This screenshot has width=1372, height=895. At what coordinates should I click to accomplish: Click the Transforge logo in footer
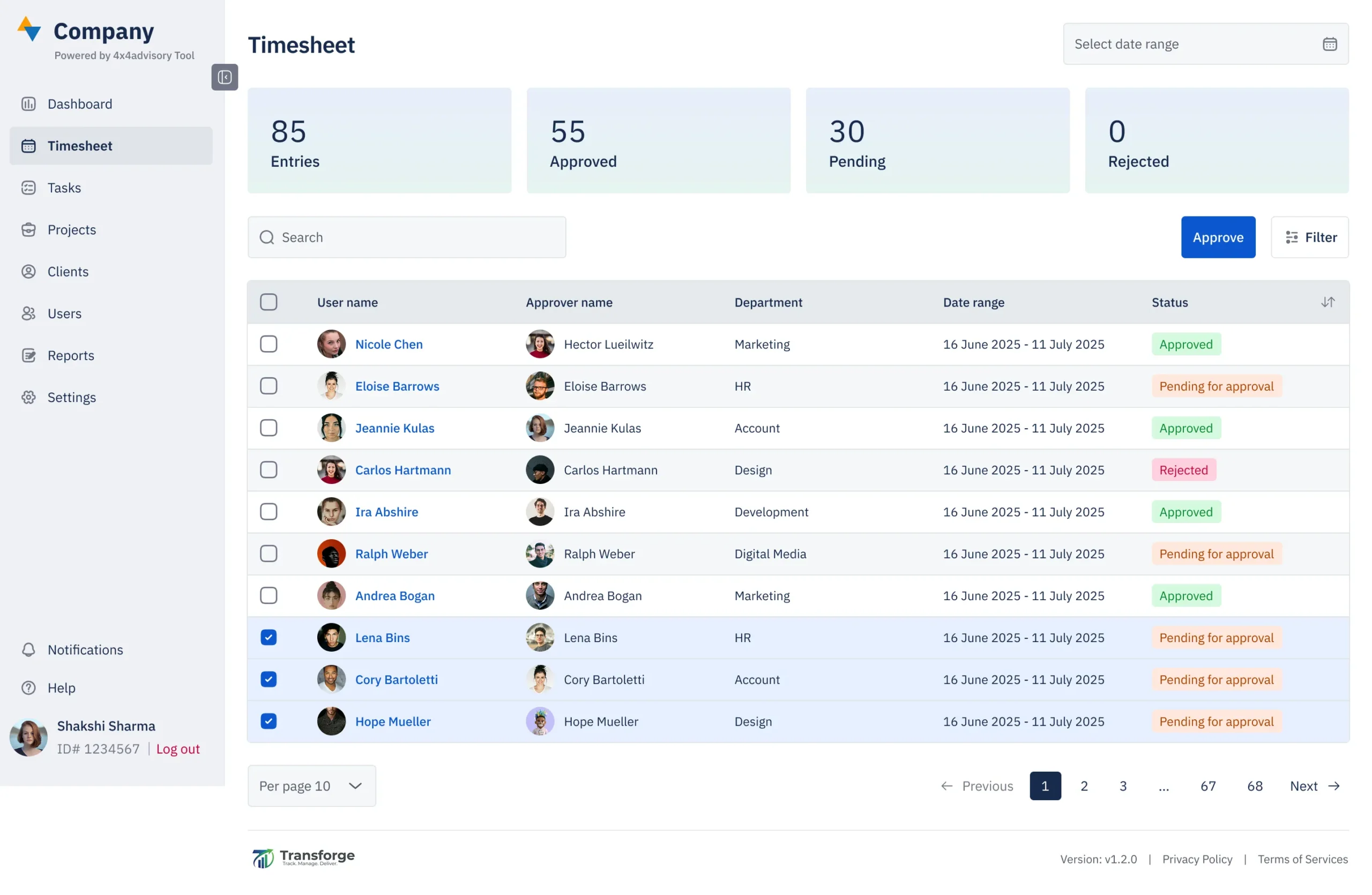tap(303, 858)
